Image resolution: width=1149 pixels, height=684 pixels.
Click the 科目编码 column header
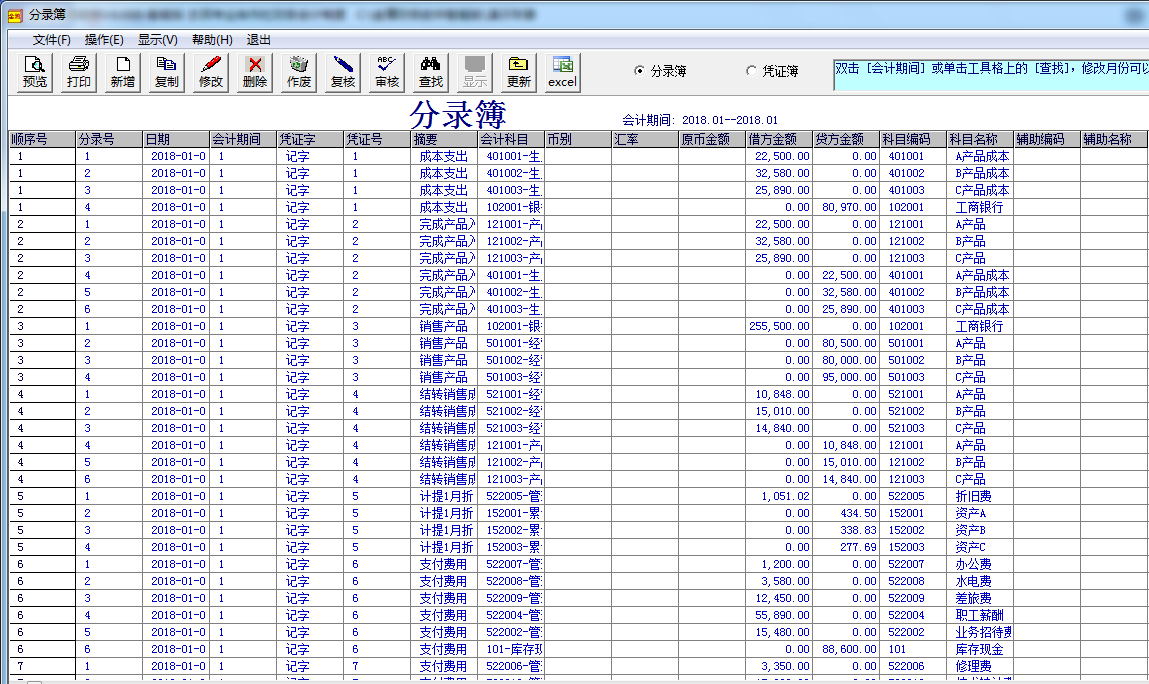coord(912,140)
